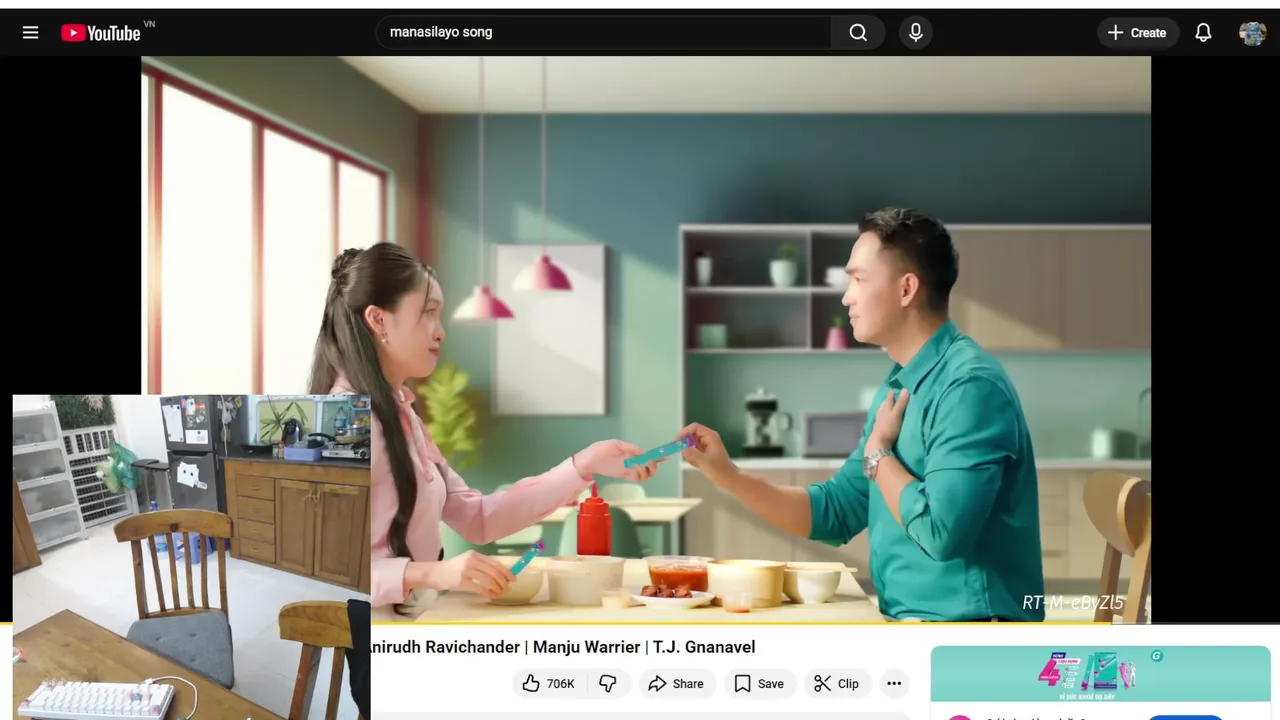Open the account avatar menu

(1252, 33)
